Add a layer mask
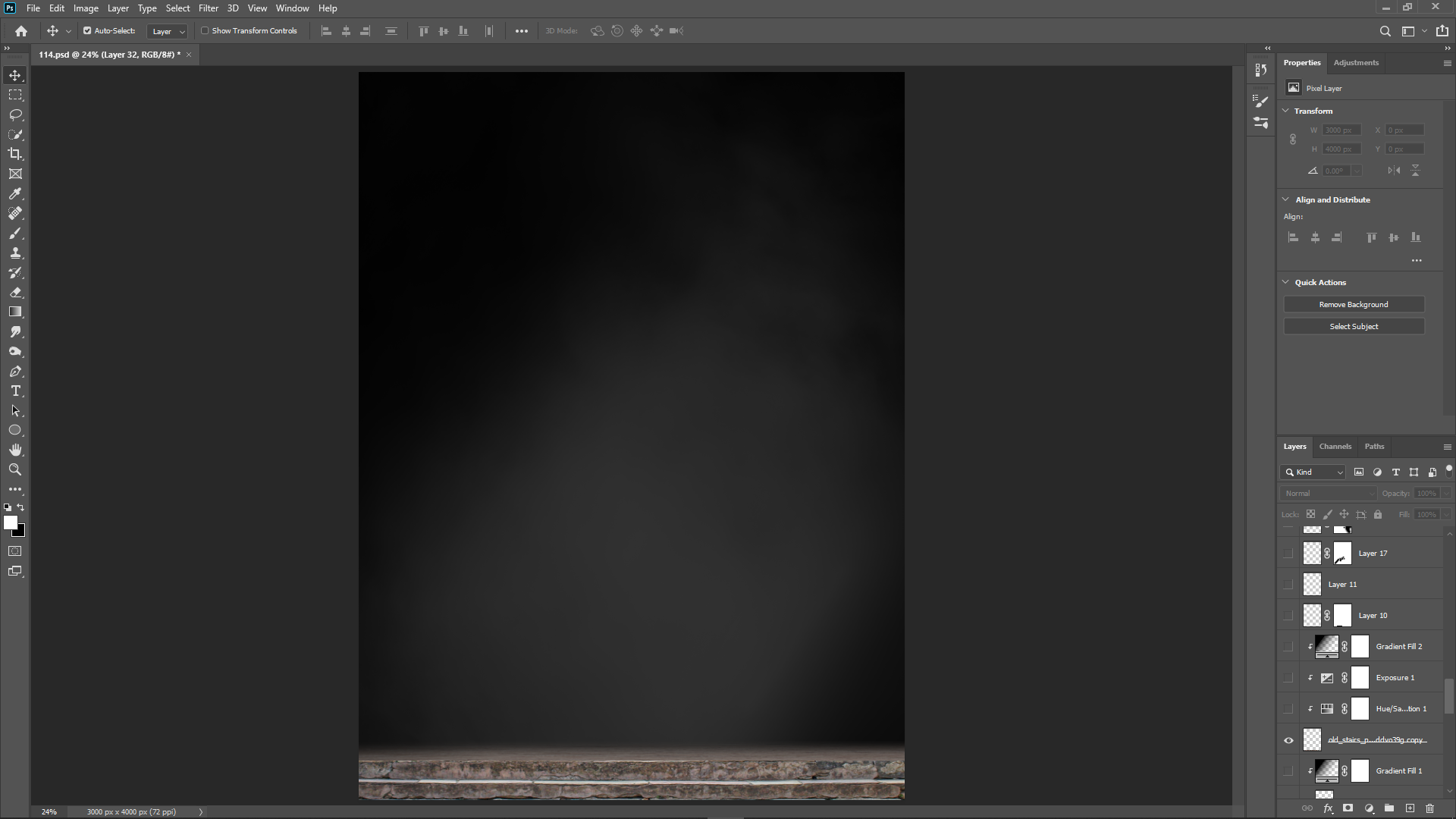Image resolution: width=1456 pixels, height=819 pixels. (x=1348, y=808)
